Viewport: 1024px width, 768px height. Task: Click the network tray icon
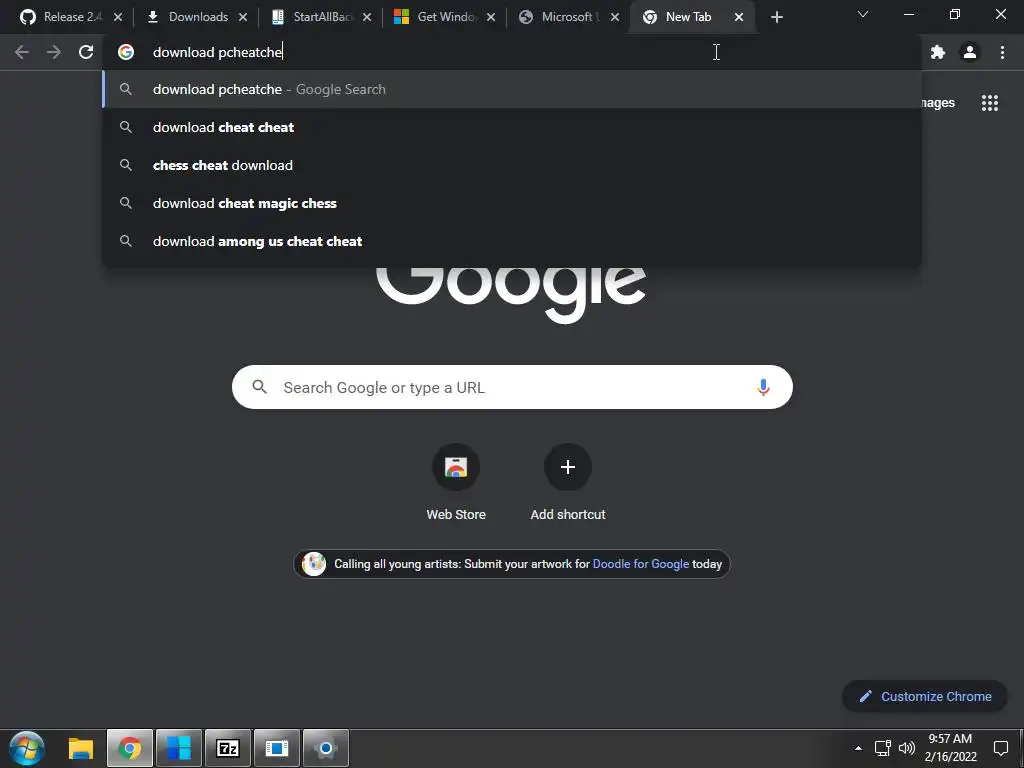click(x=882, y=748)
